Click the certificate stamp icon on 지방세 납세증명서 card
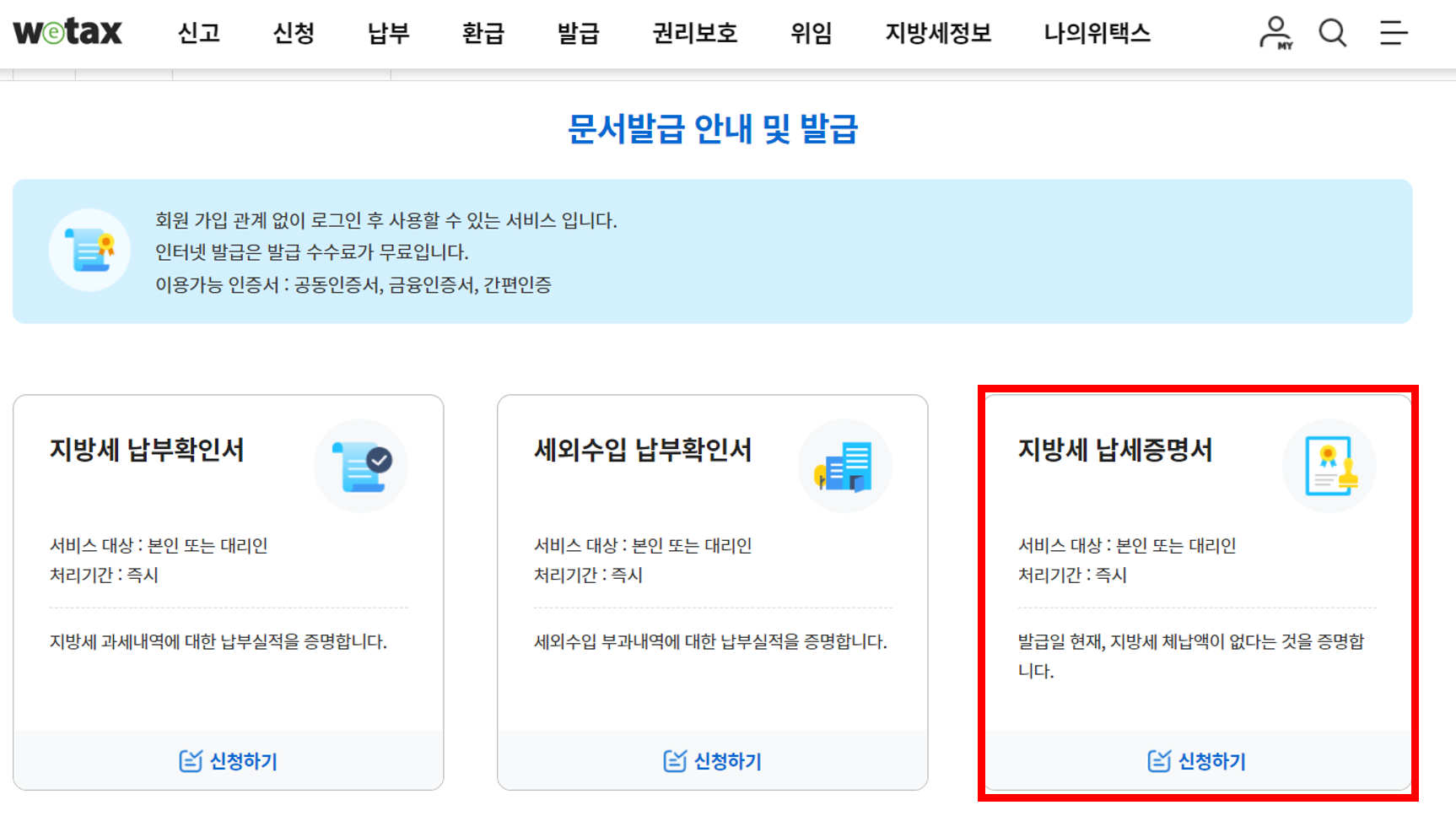Screen dimensions: 1456x816 pos(1329,466)
